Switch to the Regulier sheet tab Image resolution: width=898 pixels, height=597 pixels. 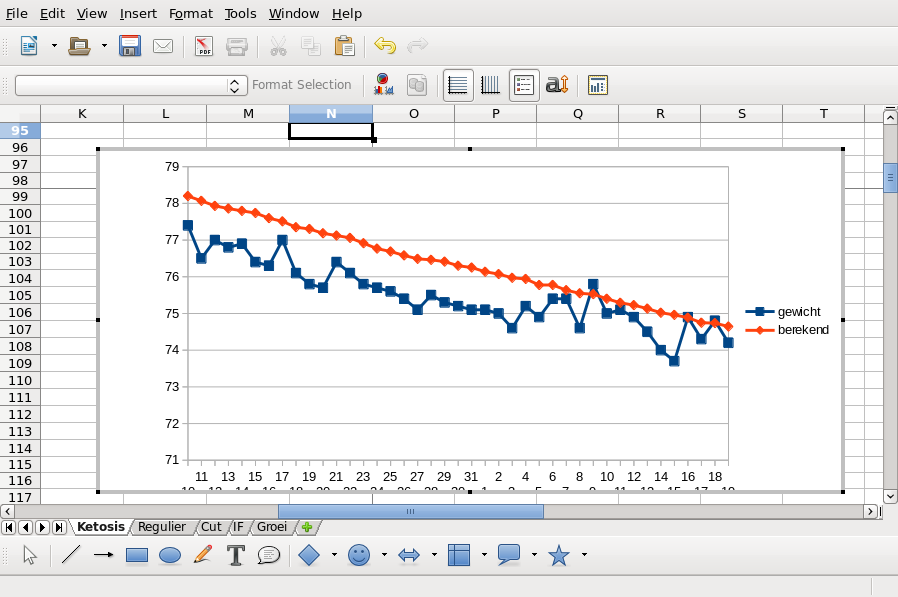[162, 527]
